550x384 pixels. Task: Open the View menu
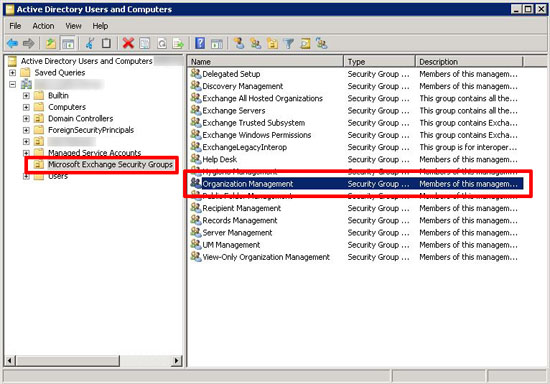[73, 26]
